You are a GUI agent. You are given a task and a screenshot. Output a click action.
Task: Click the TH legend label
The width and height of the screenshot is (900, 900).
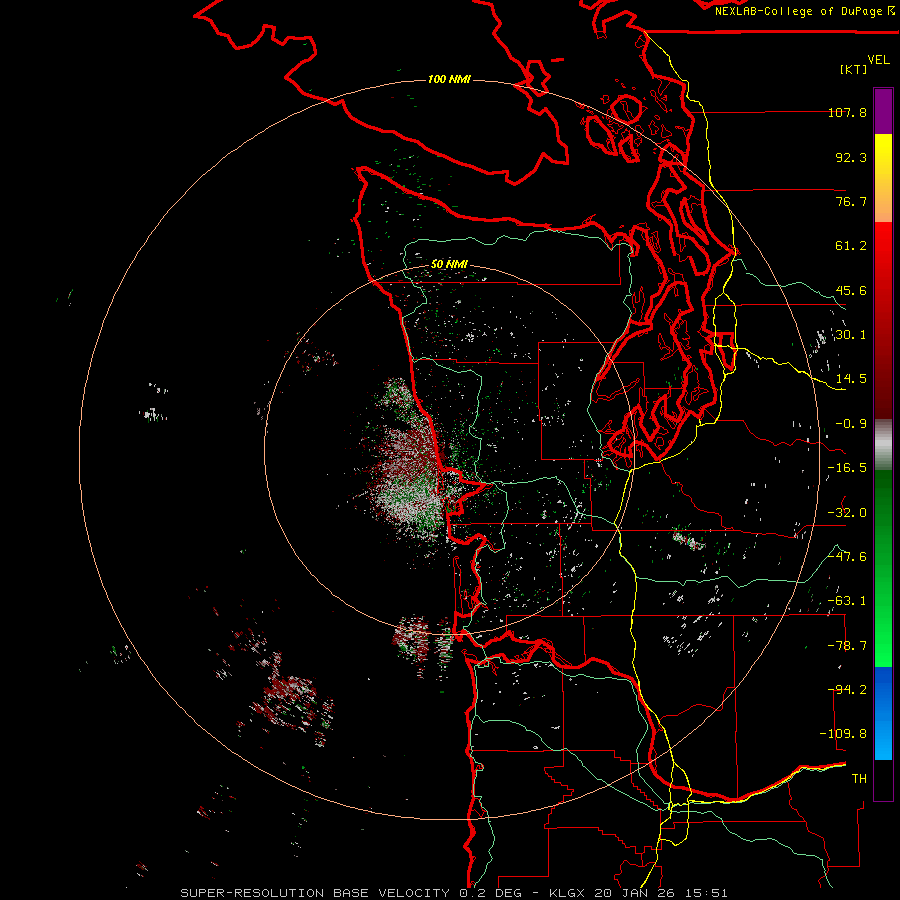pyautogui.click(x=859, y=779)
